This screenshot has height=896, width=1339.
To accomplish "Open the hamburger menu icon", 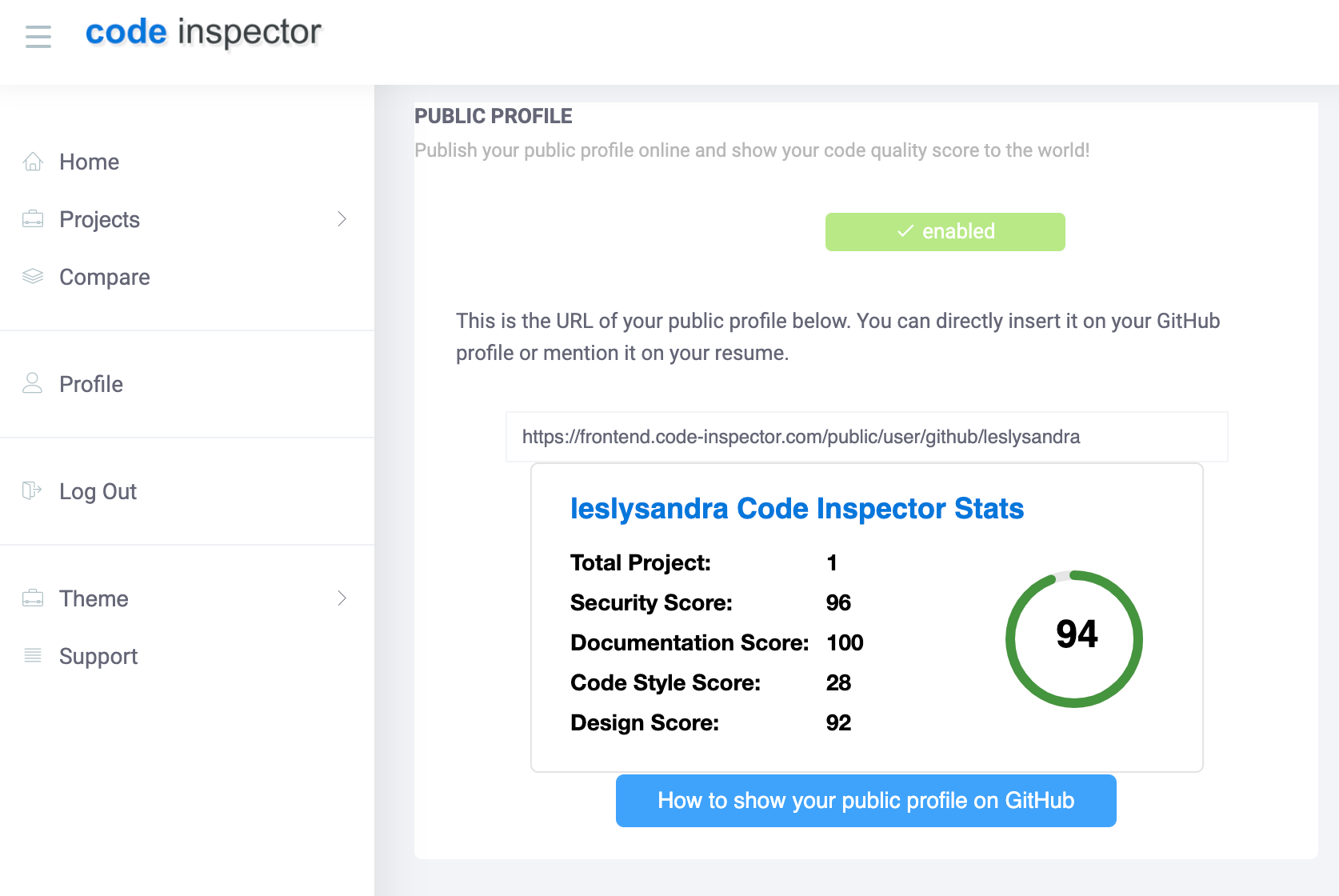I will pyautogui.click(x=38, y=37).
